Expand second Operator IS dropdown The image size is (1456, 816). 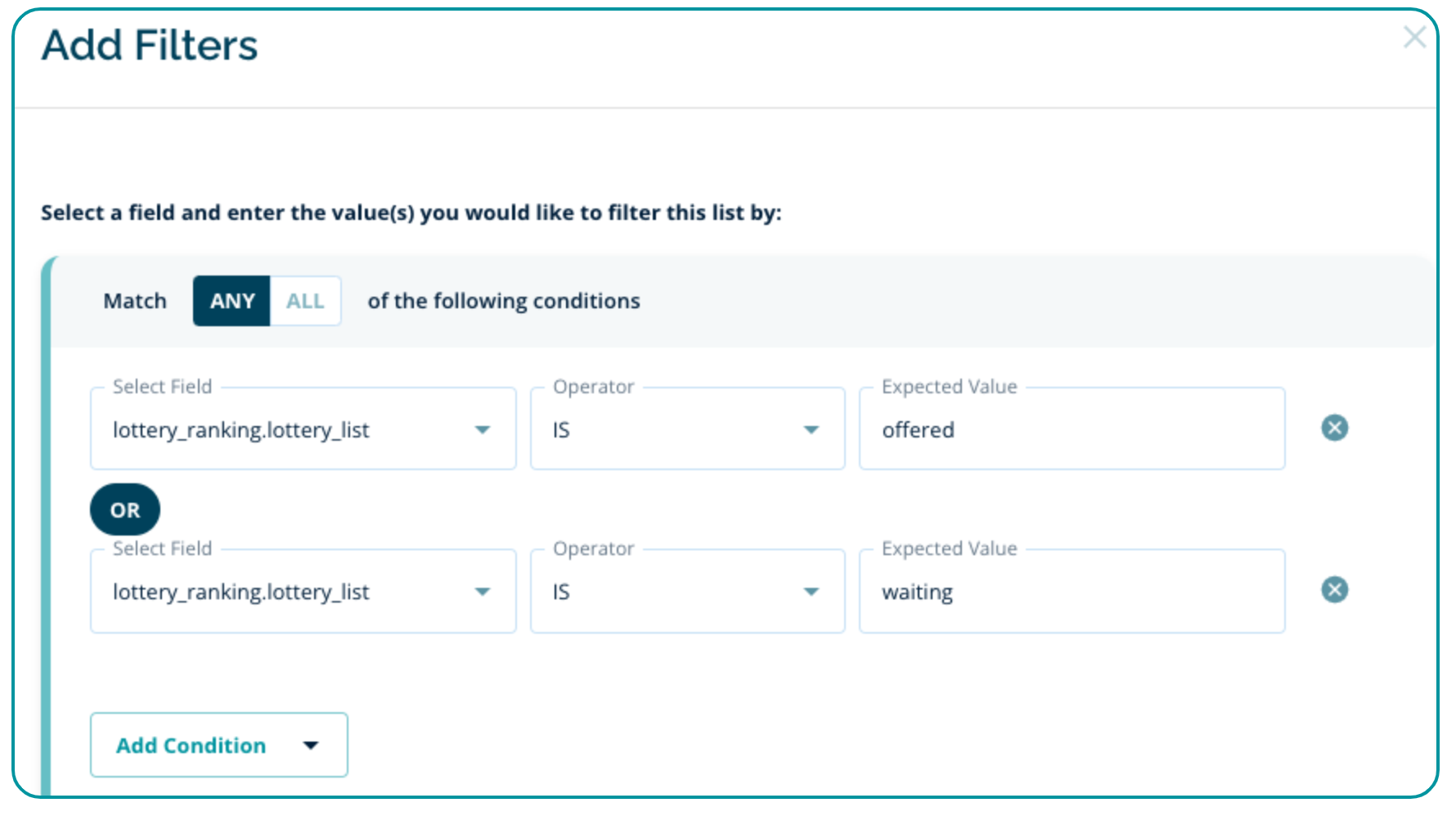coord(687,591)
